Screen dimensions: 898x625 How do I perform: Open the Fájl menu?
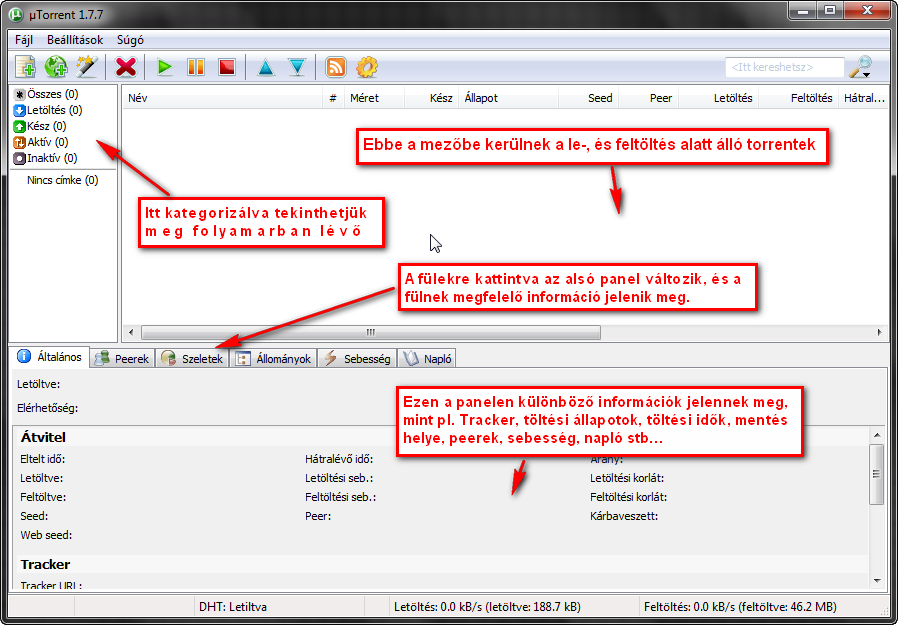(24, 40)
